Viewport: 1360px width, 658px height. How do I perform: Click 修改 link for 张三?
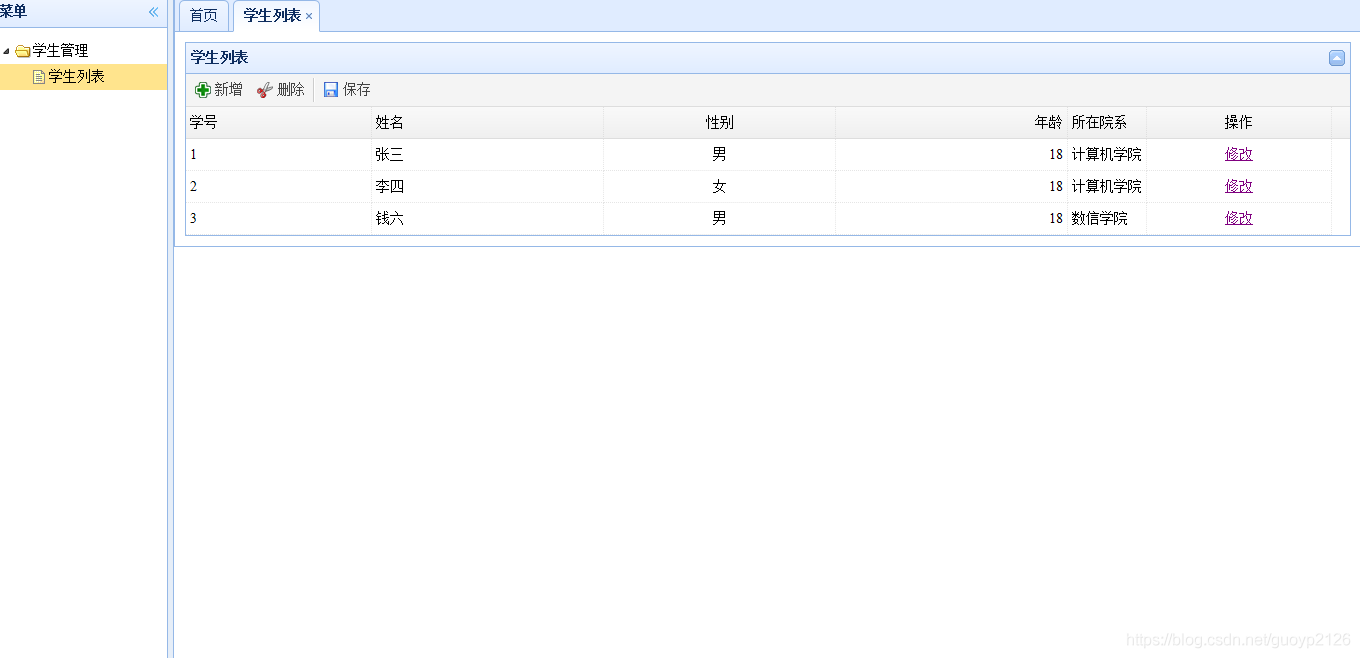1239,154
